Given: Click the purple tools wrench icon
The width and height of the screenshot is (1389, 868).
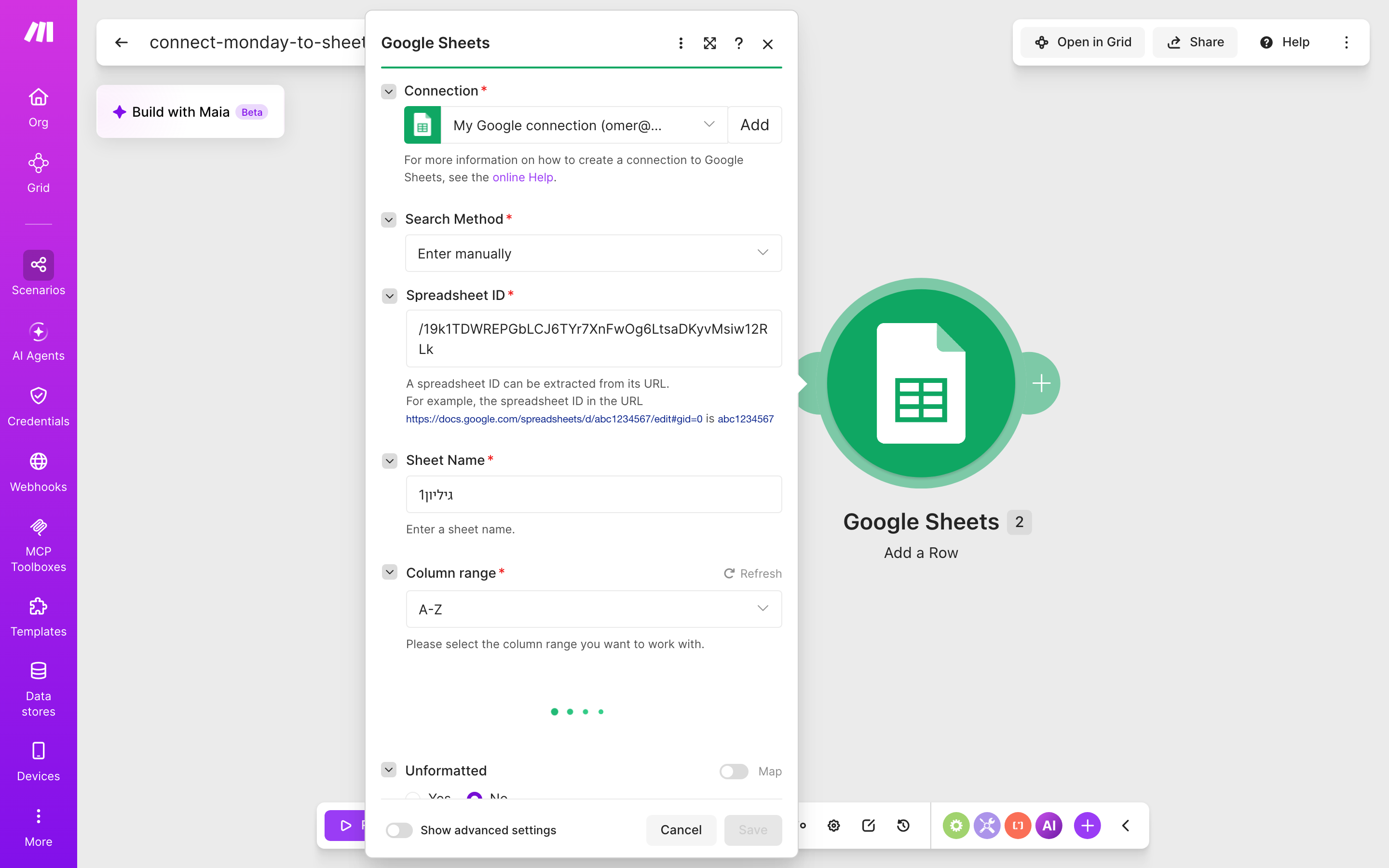Looking at the screenshot, I should [x=987, y=826].
